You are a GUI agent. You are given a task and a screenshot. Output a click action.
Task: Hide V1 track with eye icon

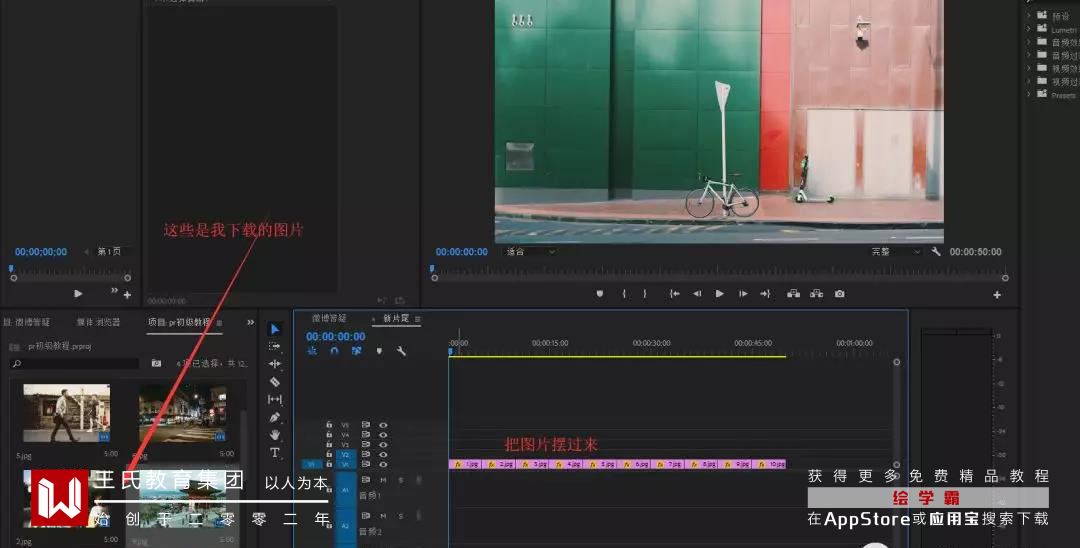[383, 465]
